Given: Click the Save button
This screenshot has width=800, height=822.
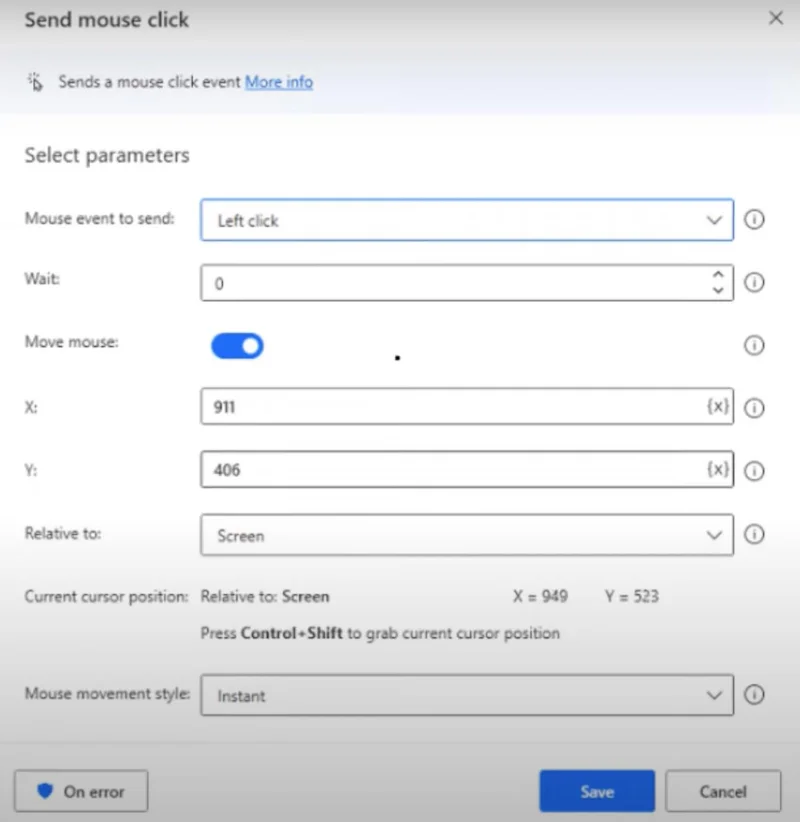Looking at the screenshot, I should click(597, 791).
